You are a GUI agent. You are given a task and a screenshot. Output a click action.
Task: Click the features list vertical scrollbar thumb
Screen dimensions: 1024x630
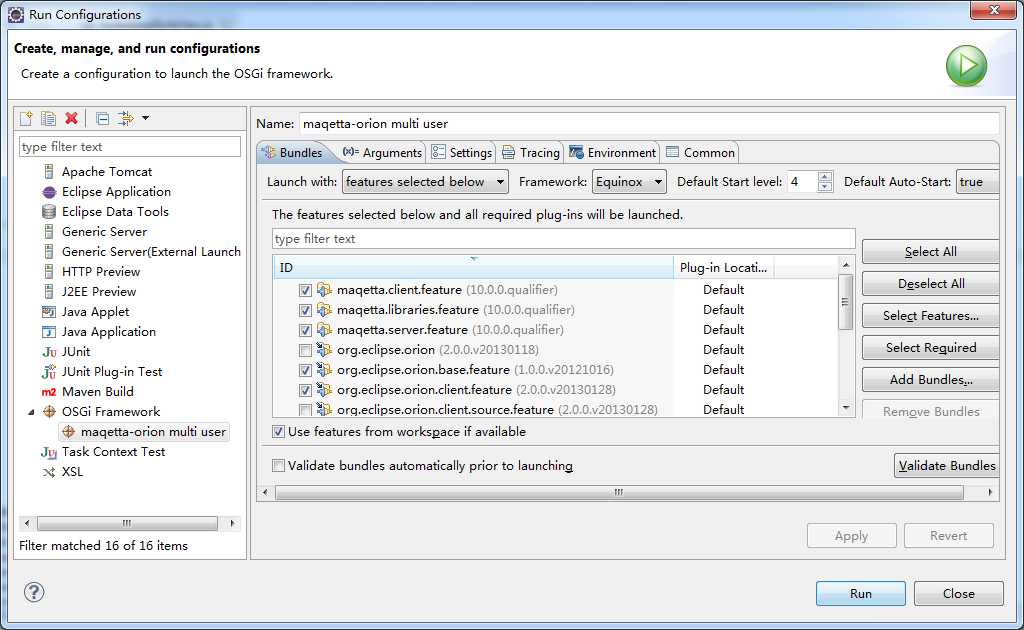(x=845, y=302)
